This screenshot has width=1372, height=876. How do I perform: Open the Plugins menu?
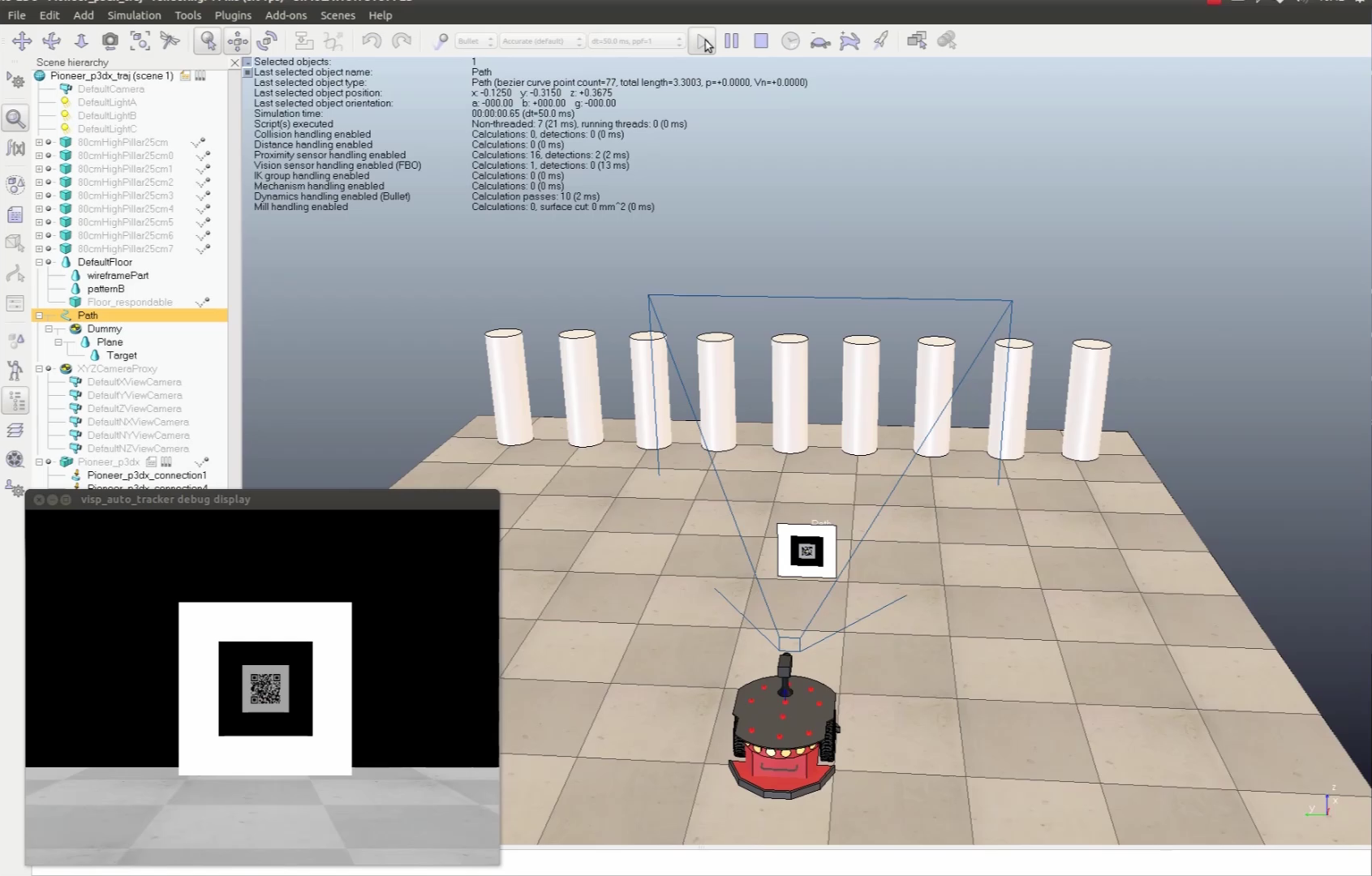[x=233, y=15]
